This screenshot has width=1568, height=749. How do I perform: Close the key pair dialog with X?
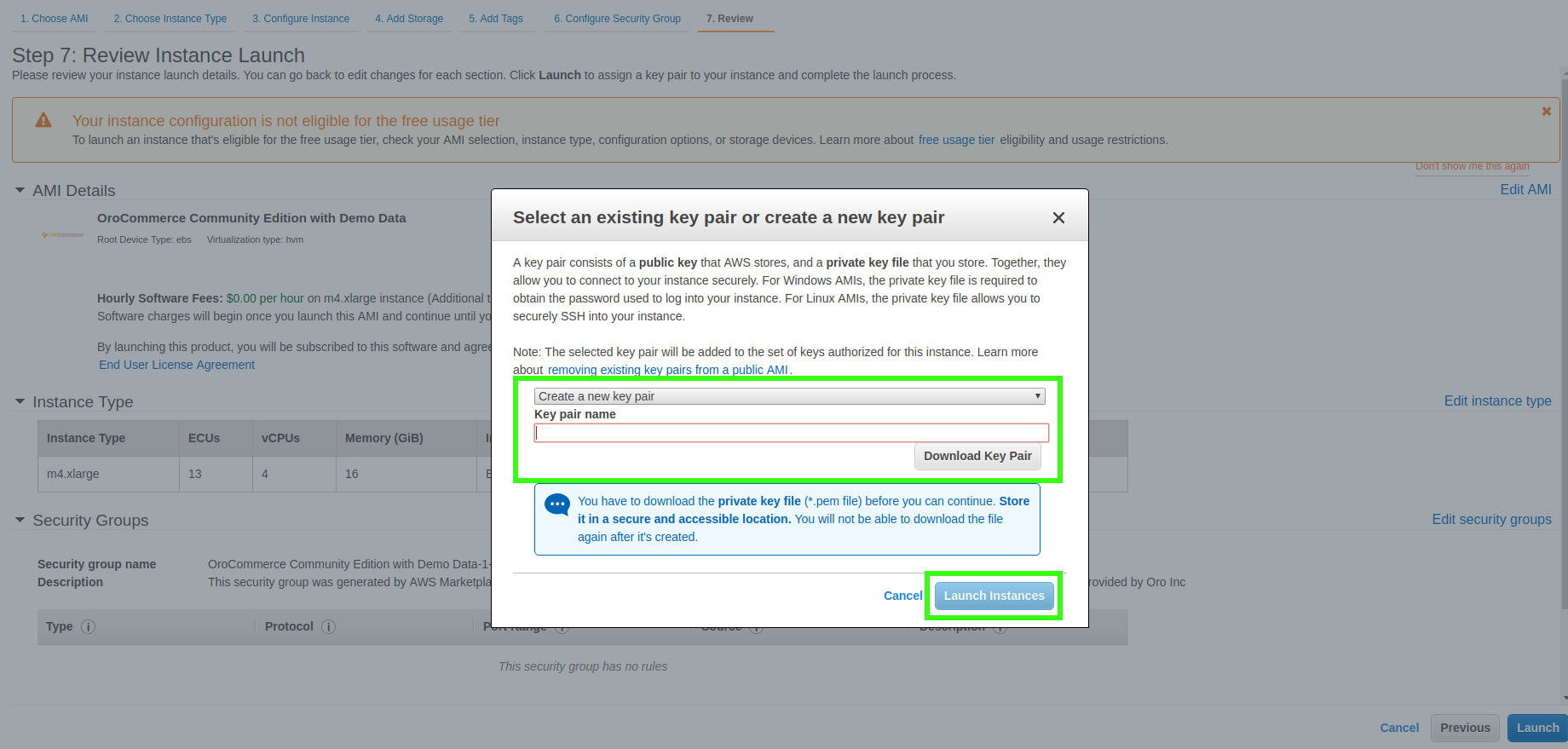pos(1058,218)
